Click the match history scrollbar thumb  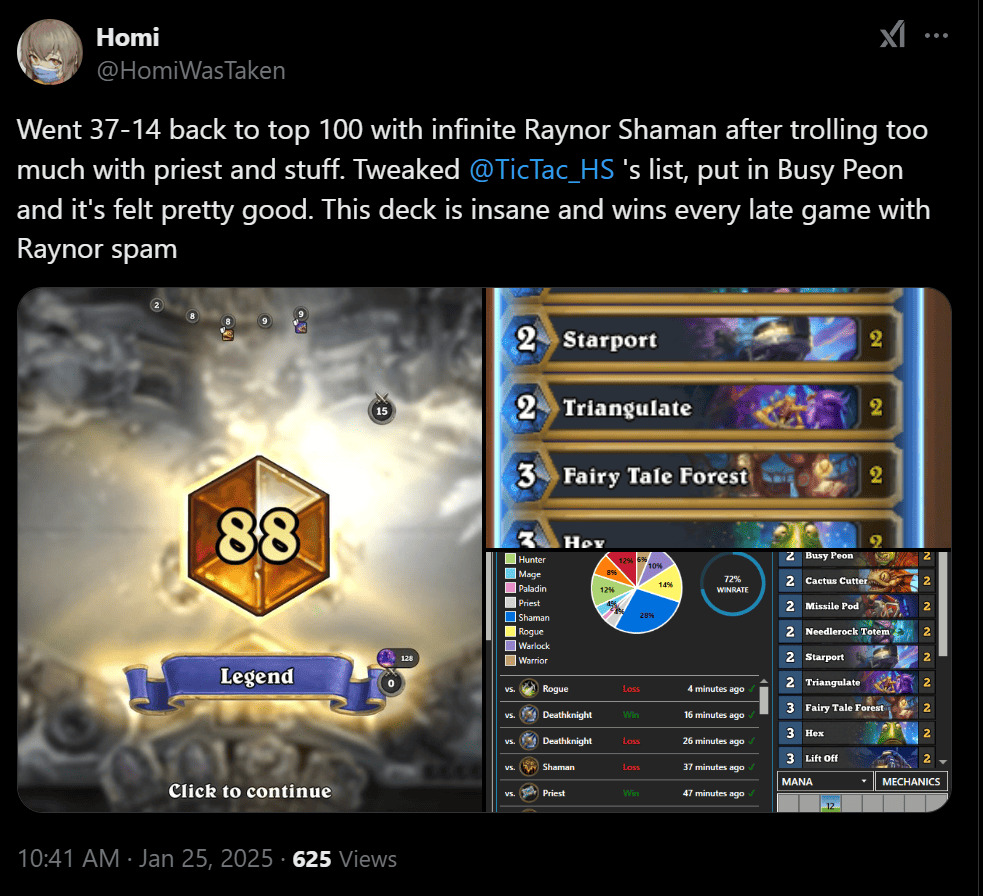[764, 700]
